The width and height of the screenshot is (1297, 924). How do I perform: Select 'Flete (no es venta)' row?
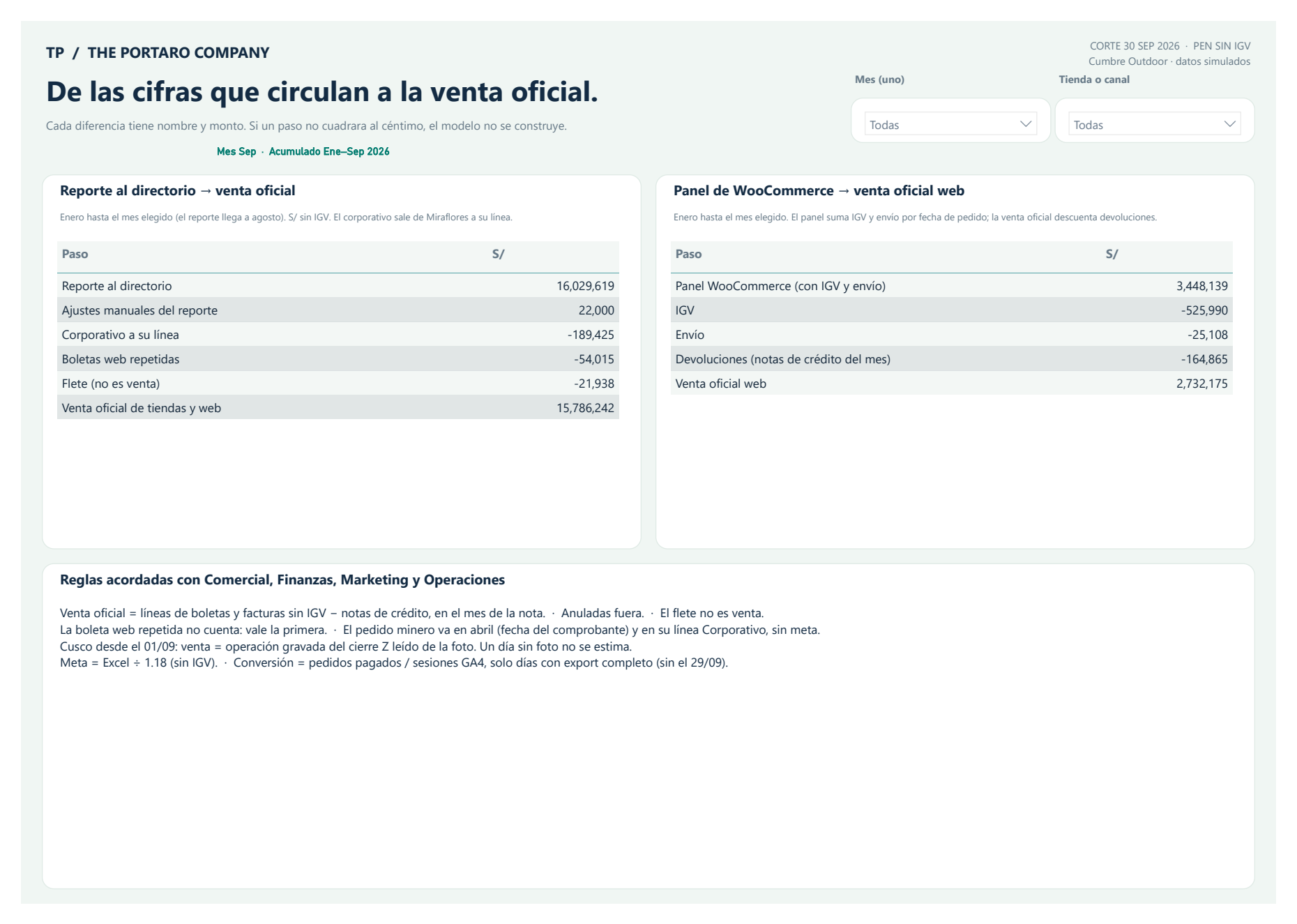pyautogui.click(x=338, y=384)
